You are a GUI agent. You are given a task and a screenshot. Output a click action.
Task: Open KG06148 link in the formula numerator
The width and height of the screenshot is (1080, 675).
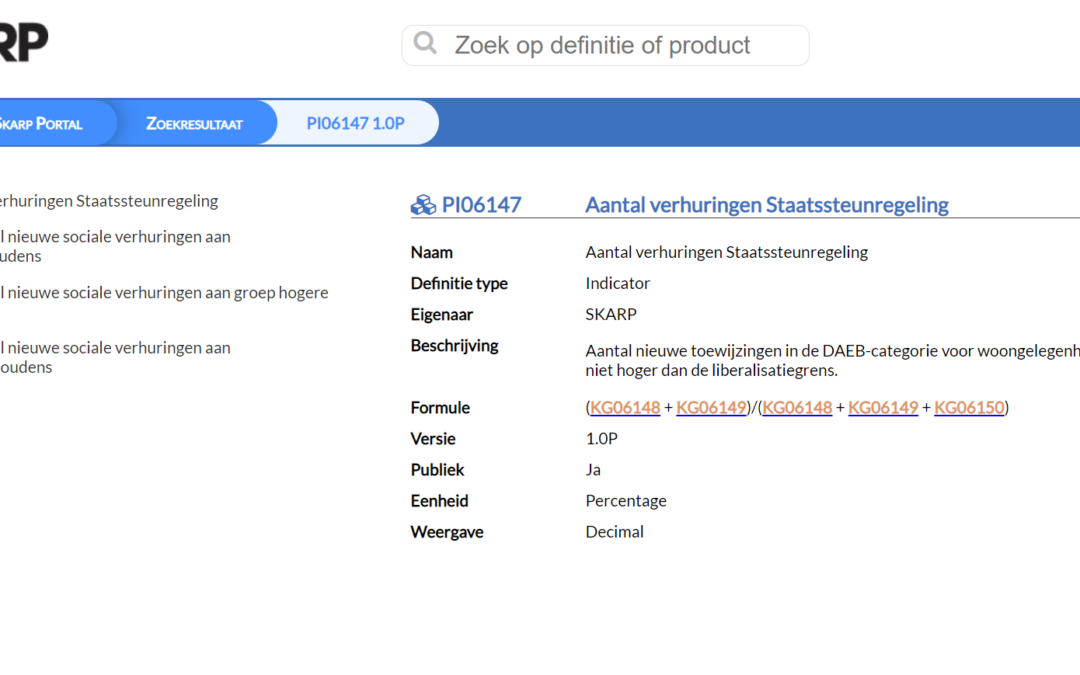(x=625, y=407)
